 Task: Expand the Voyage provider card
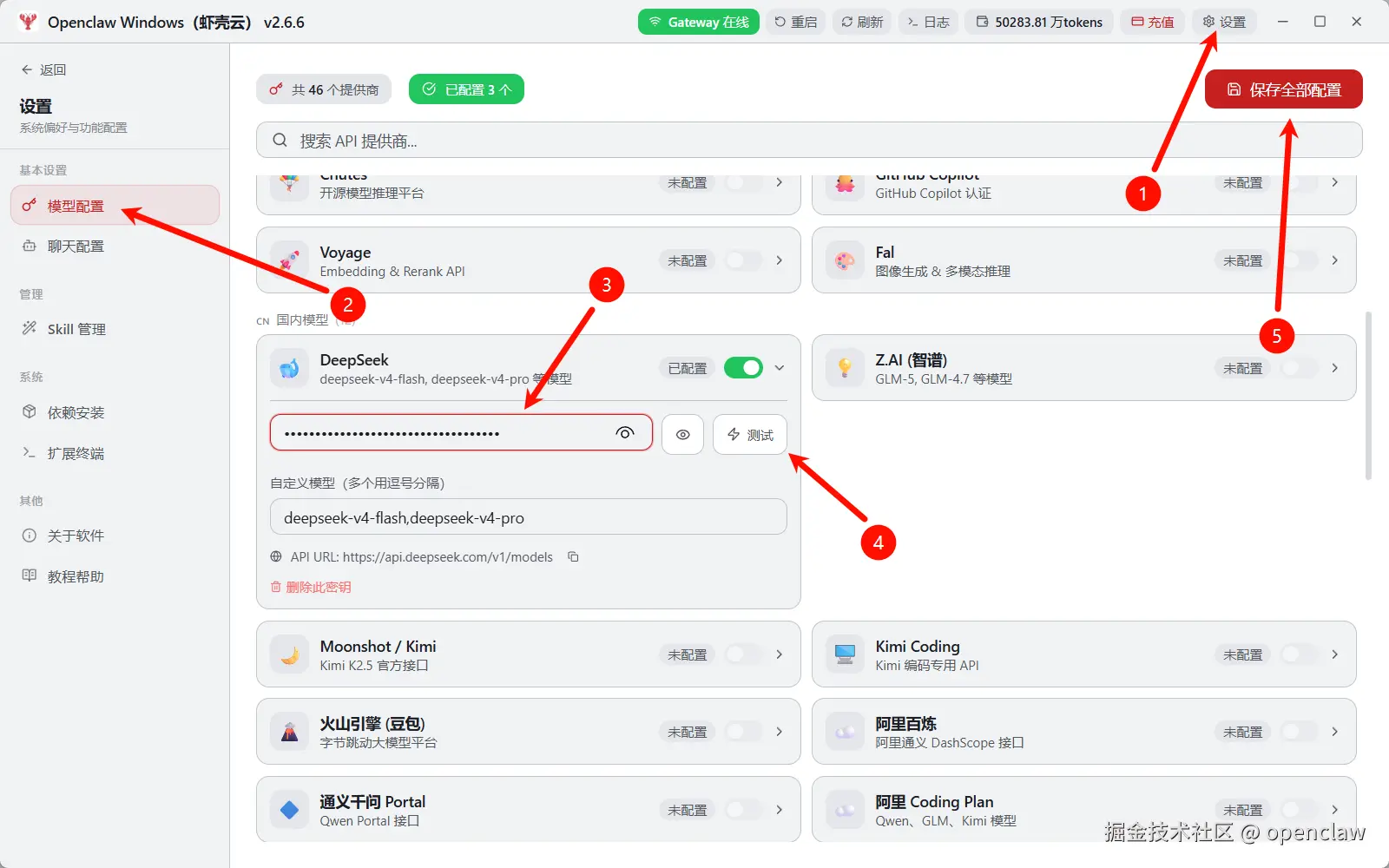click(x=780, y=260)
